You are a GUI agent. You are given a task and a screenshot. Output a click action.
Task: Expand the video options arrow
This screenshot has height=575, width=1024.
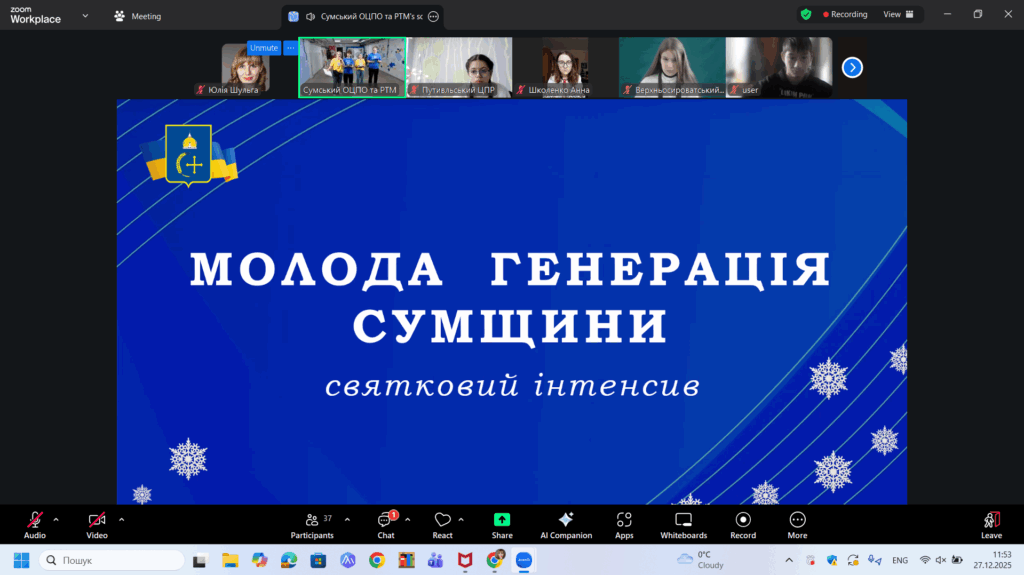pyautogui.click(x=122, y=519)
